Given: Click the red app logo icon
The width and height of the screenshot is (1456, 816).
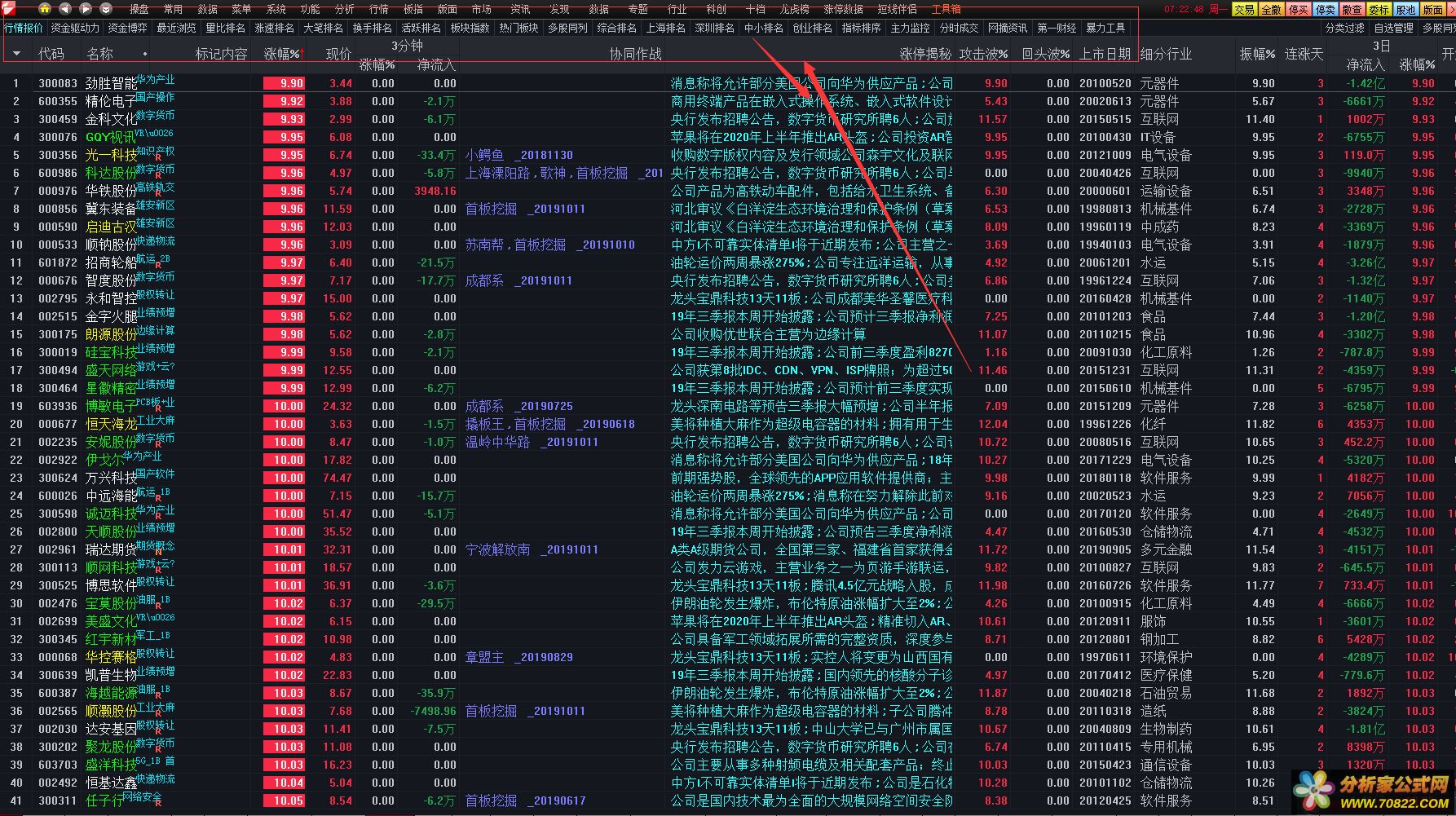Looking at the screenshot, I should (x=8, y=8).
